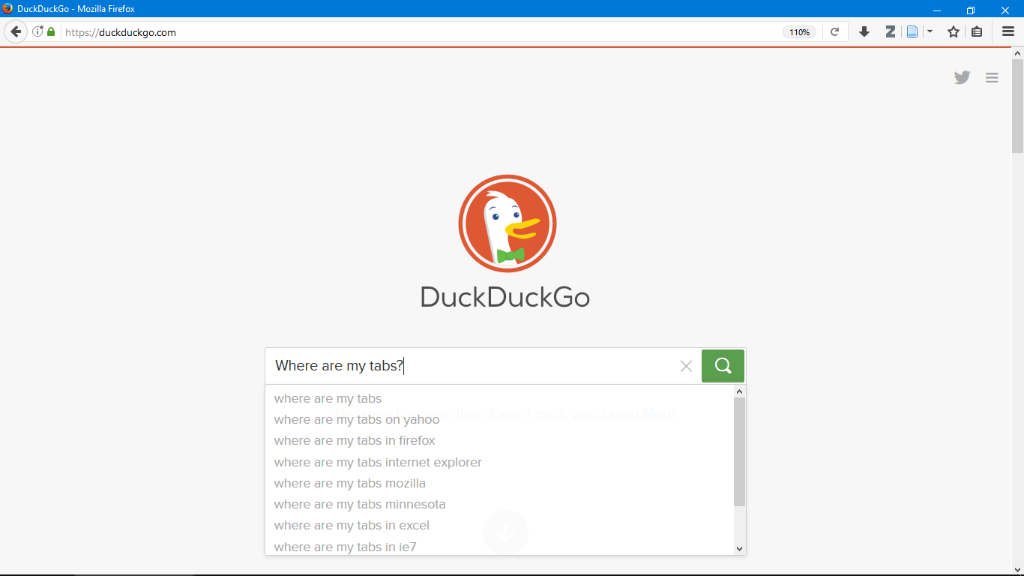Click the page scrollbar up arrow
This screenshot has height=576, width=1024.
[1017, 54]
